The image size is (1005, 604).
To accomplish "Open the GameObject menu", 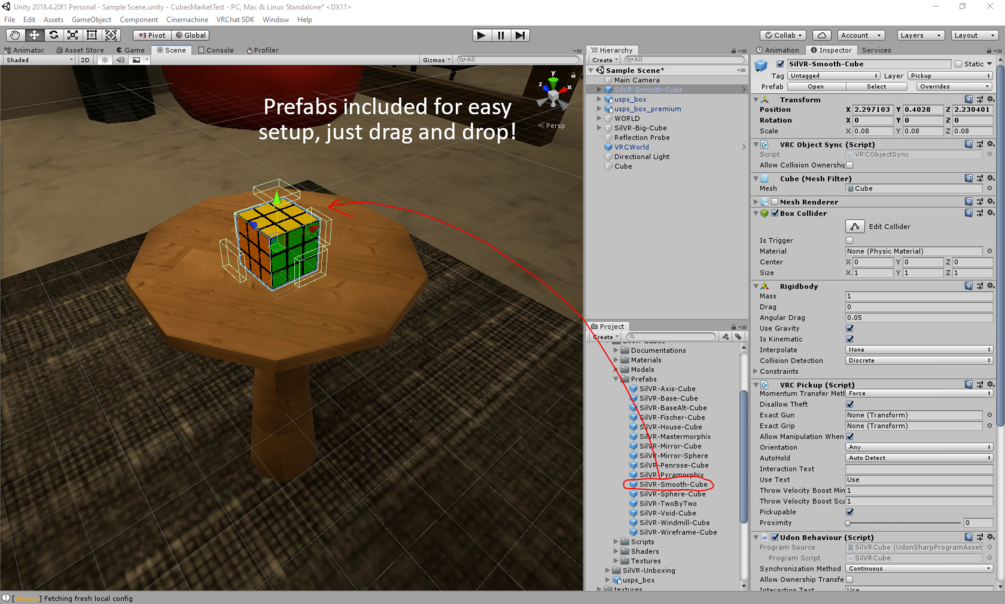I will pos(91,20).
